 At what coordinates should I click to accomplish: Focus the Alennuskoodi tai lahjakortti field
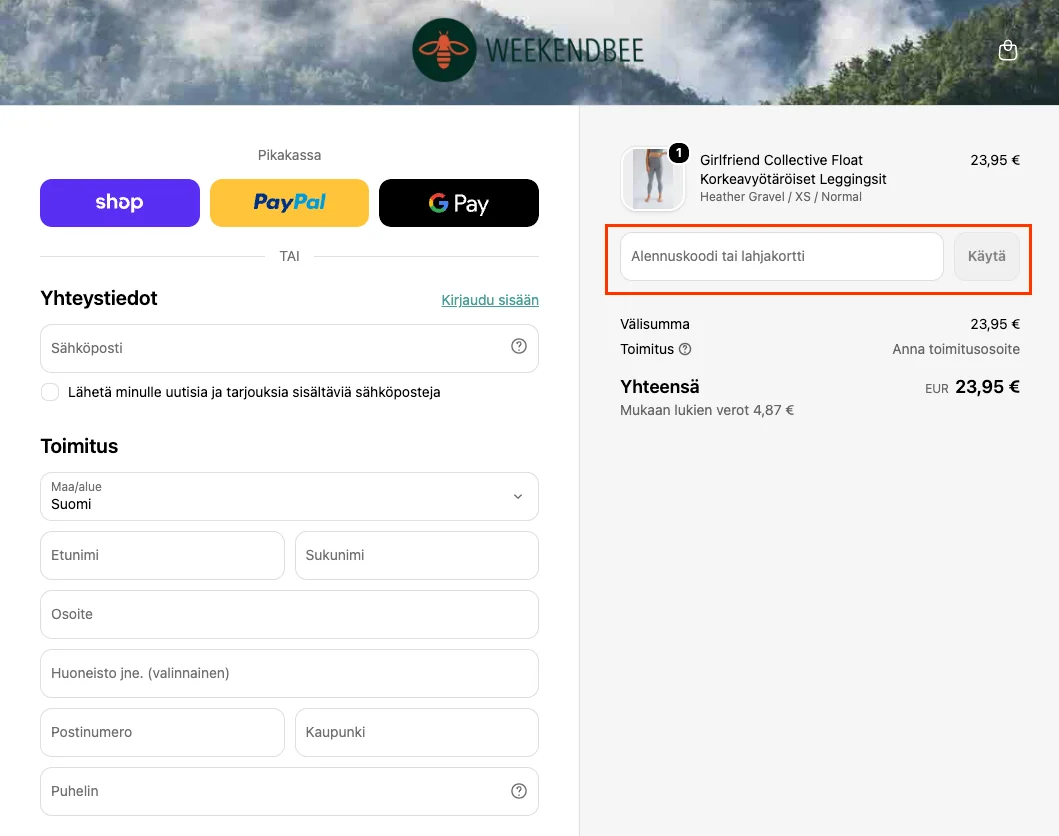point(781,257)
